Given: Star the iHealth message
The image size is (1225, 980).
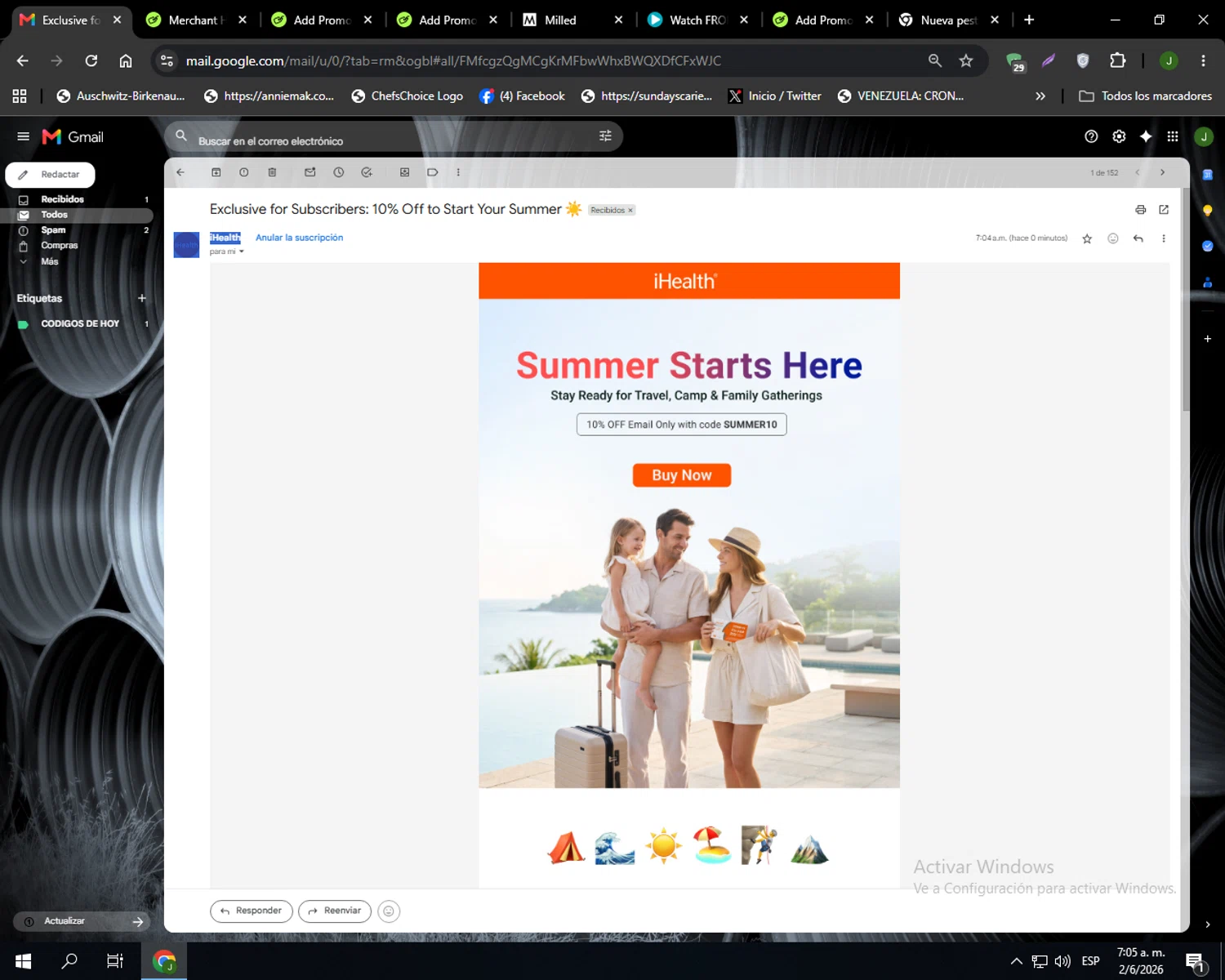Looking at the screenshot, I should point(1087,238).
